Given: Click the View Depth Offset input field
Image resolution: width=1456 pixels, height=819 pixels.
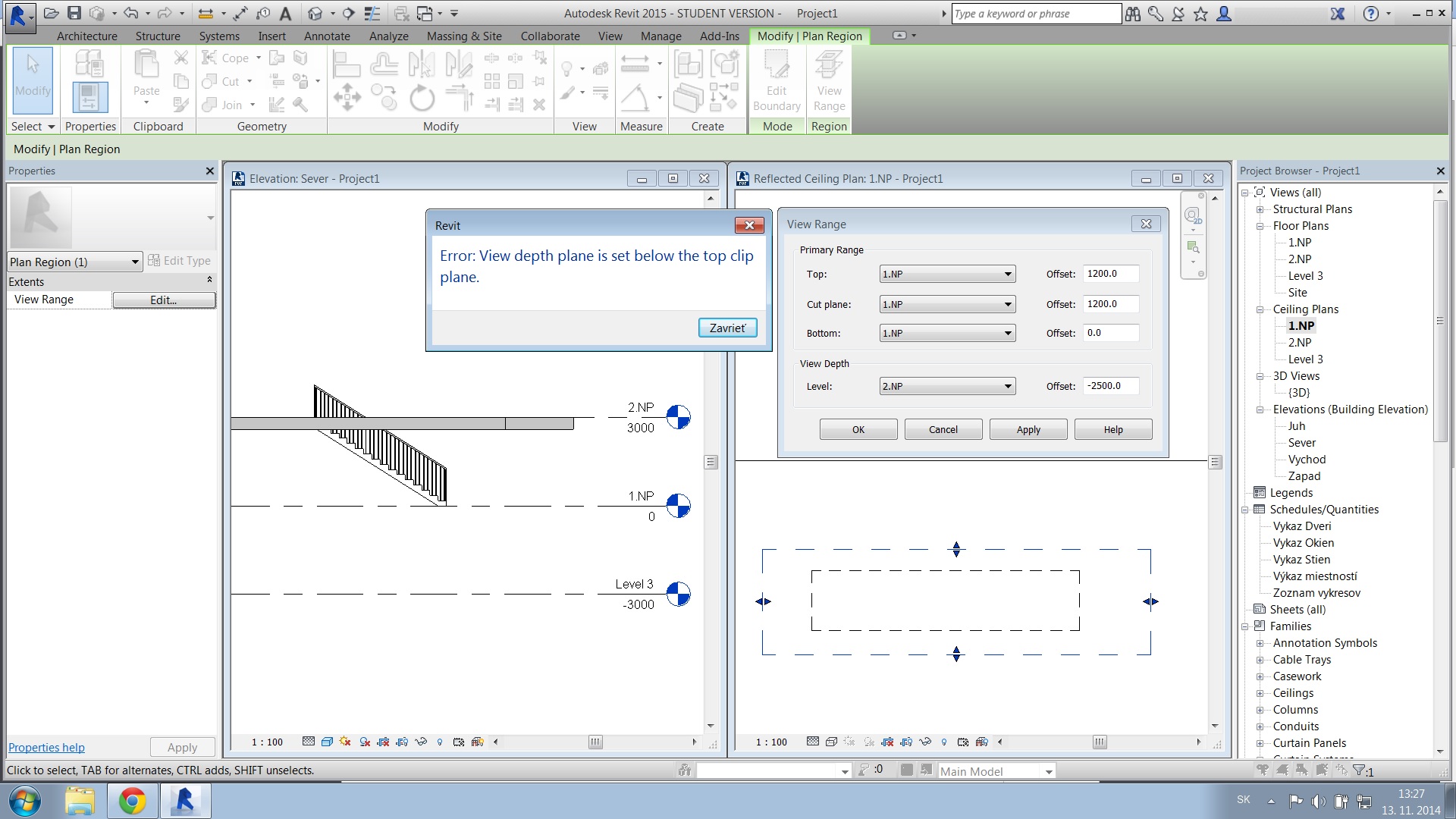Looking at the screenshot, I should pyautogui.click(x=1110, y=386).
